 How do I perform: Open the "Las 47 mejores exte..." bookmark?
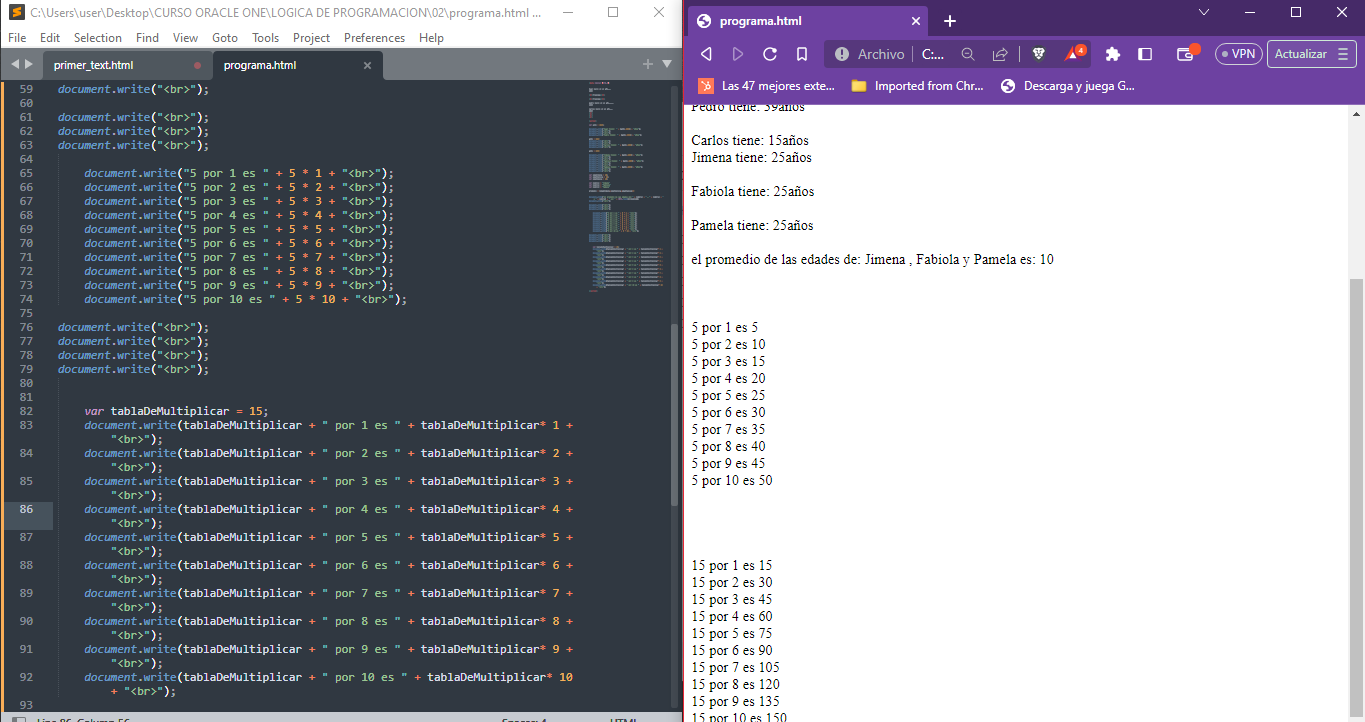767,86
